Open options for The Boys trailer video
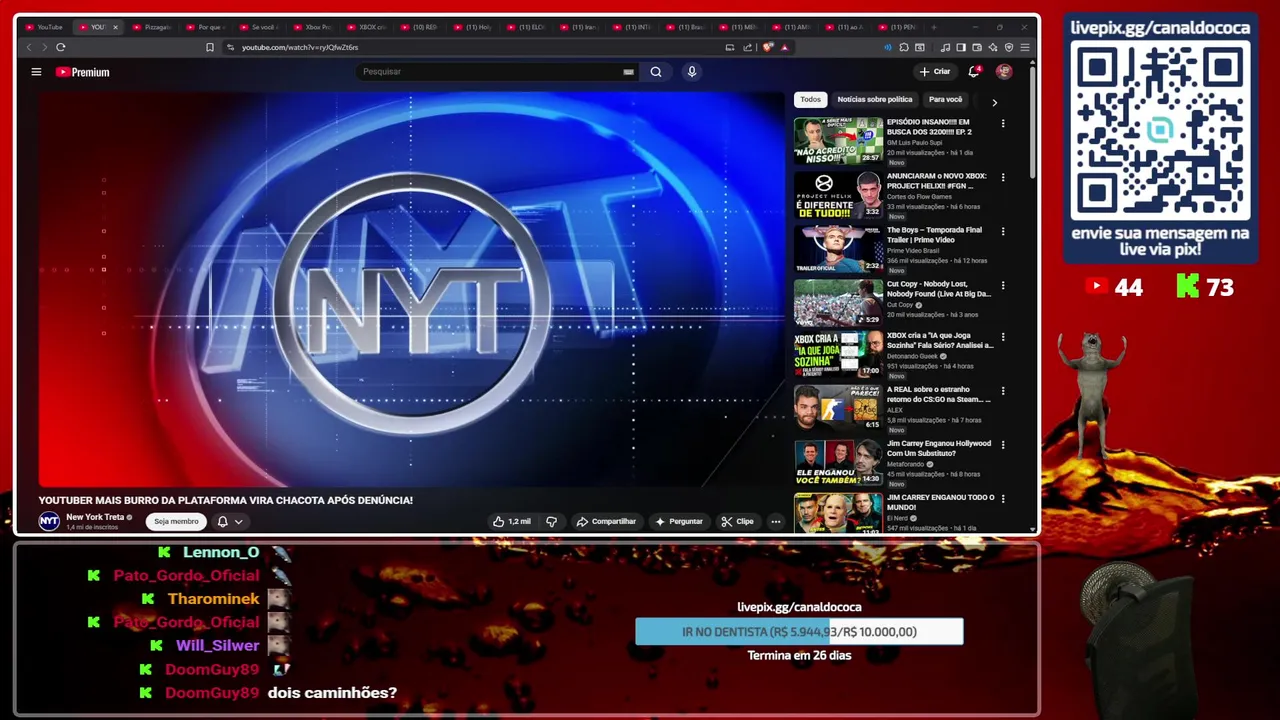The height and width of the screenshot is (720, 1280). pyautogui.click(x=1003, y=232)
